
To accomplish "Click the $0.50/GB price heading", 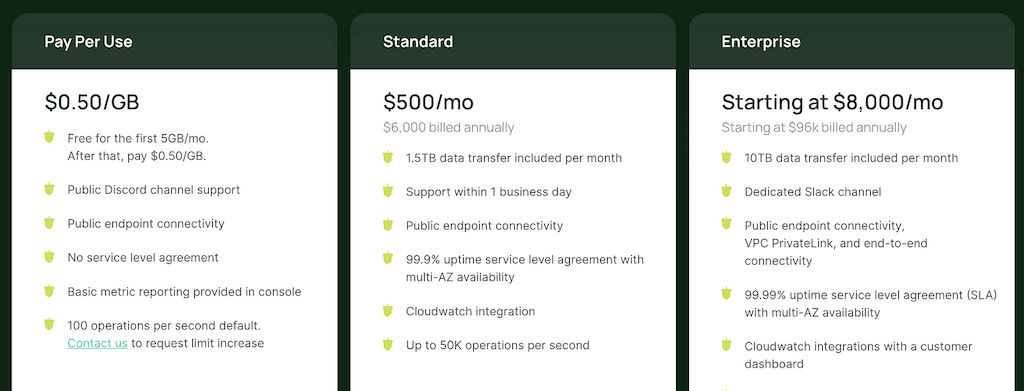I will (x=92, y=102).
